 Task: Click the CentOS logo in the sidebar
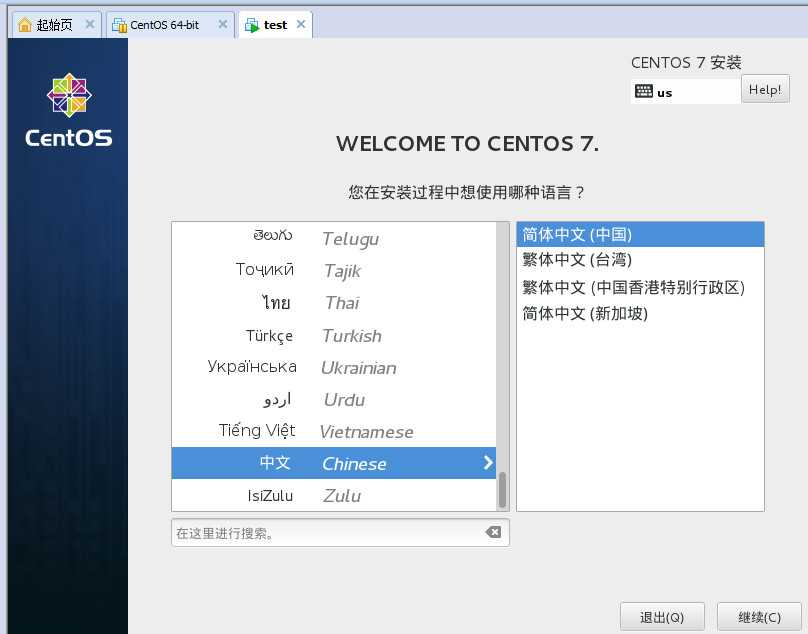tap(69, 110)
